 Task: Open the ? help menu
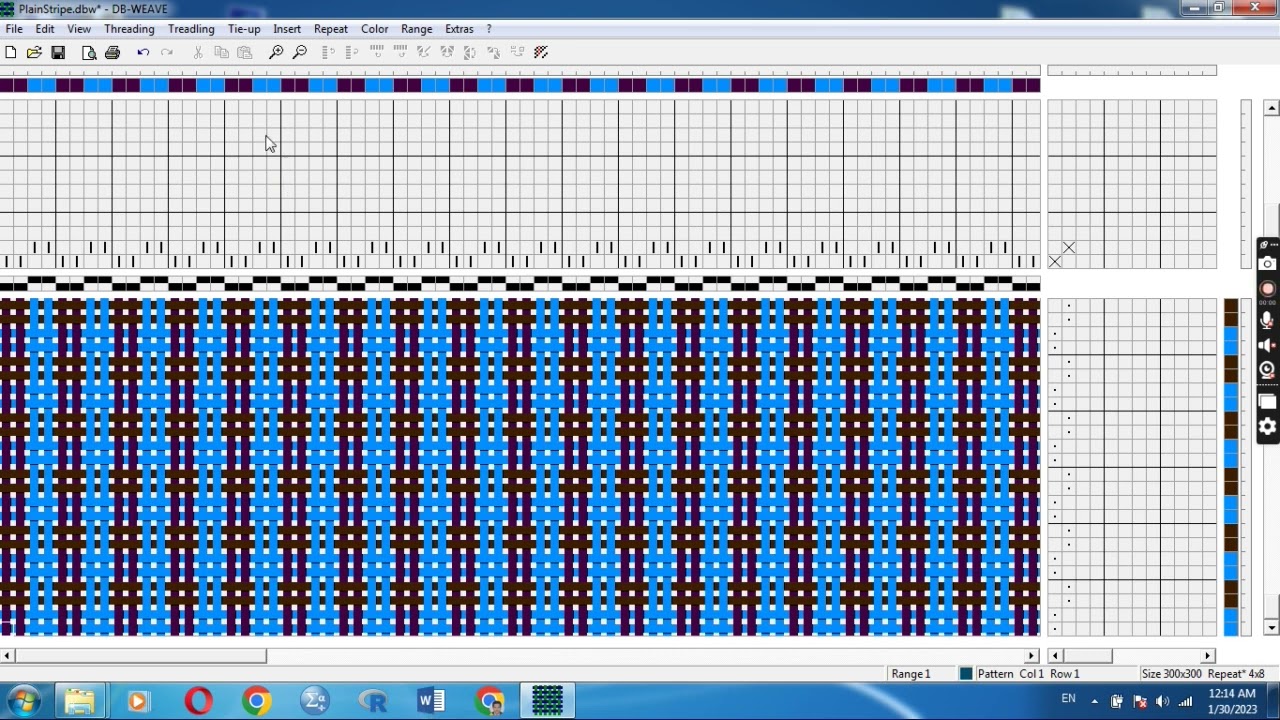[489, 29]
